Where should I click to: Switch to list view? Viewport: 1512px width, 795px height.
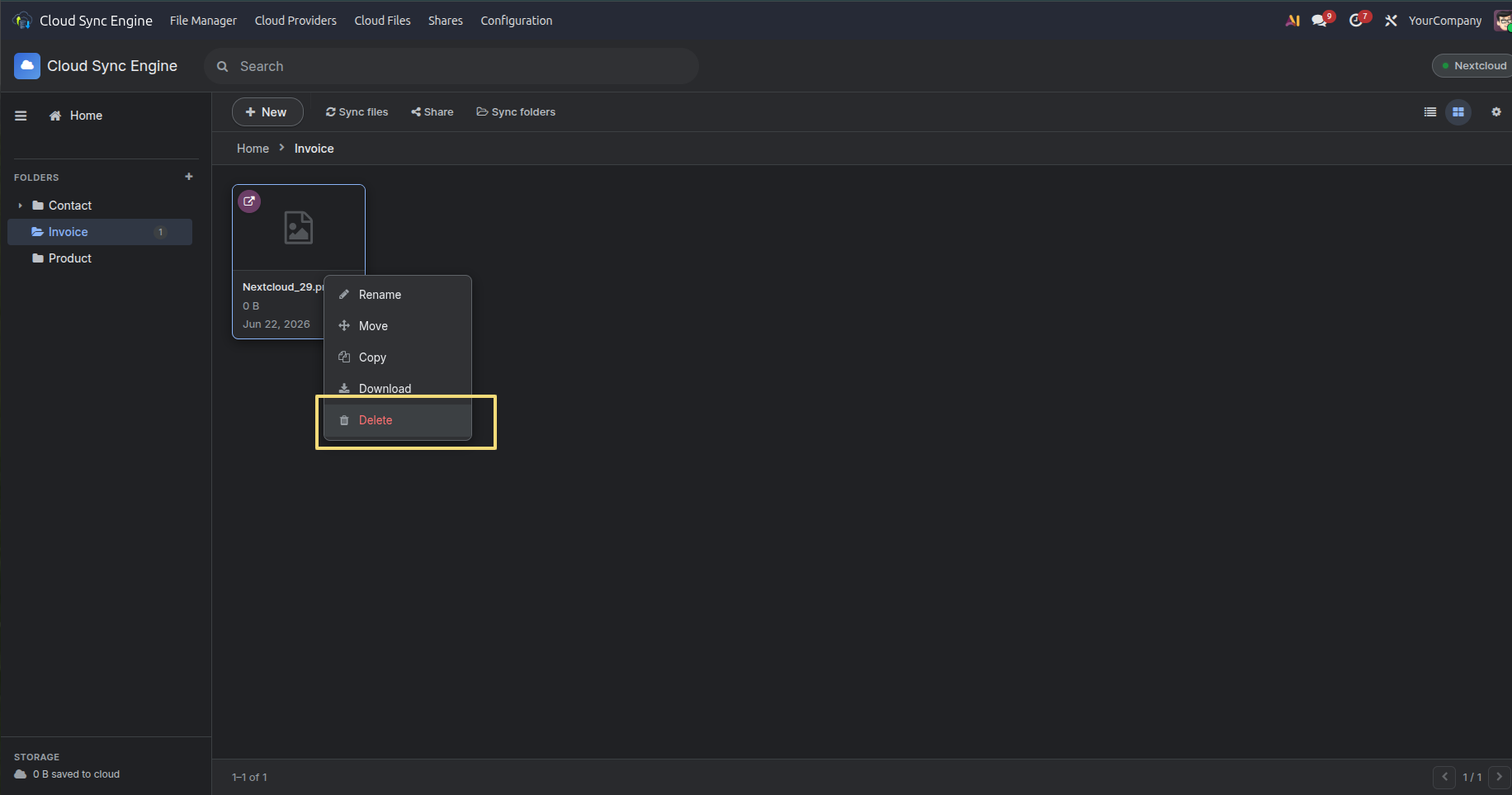[1430, 112]
